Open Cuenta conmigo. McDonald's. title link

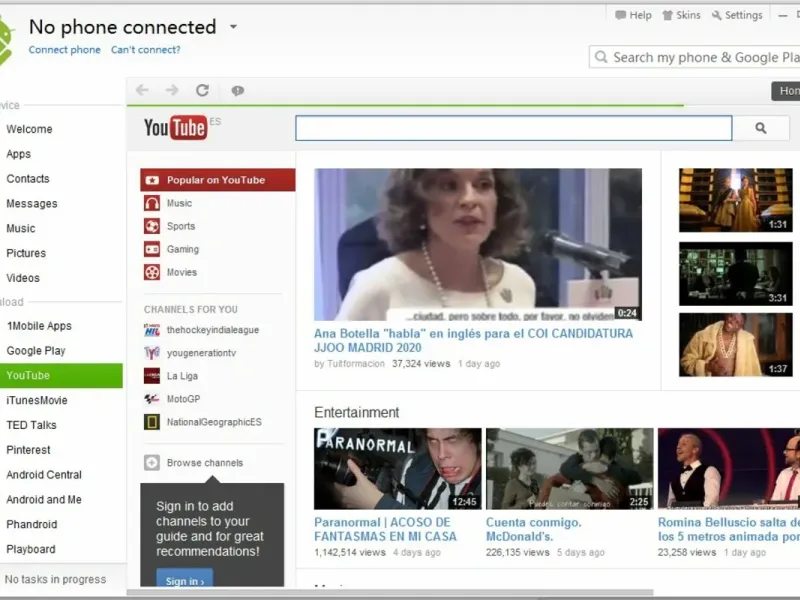pos(534,529)
